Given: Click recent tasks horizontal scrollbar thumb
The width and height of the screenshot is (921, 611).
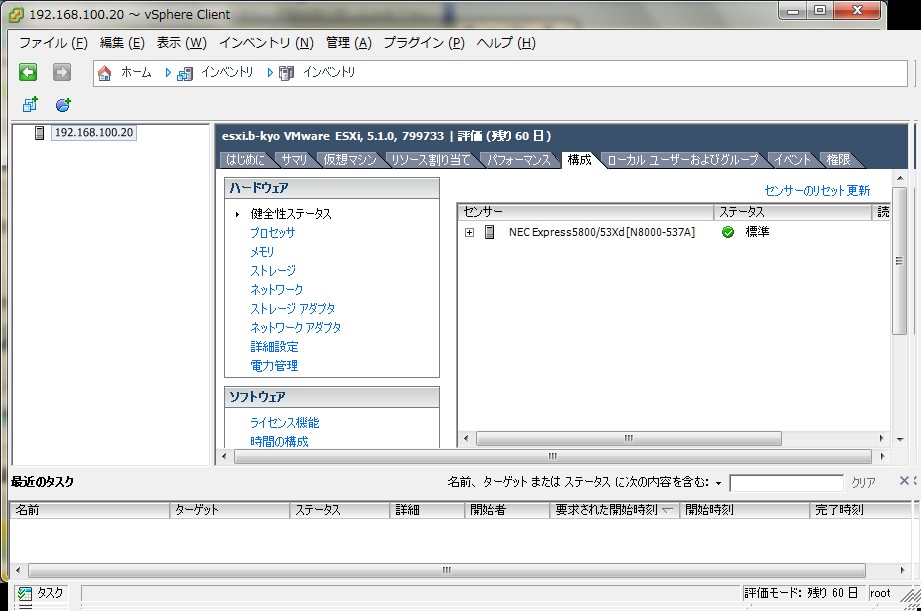Looking at the screenshot, I should tap(447, 570).
